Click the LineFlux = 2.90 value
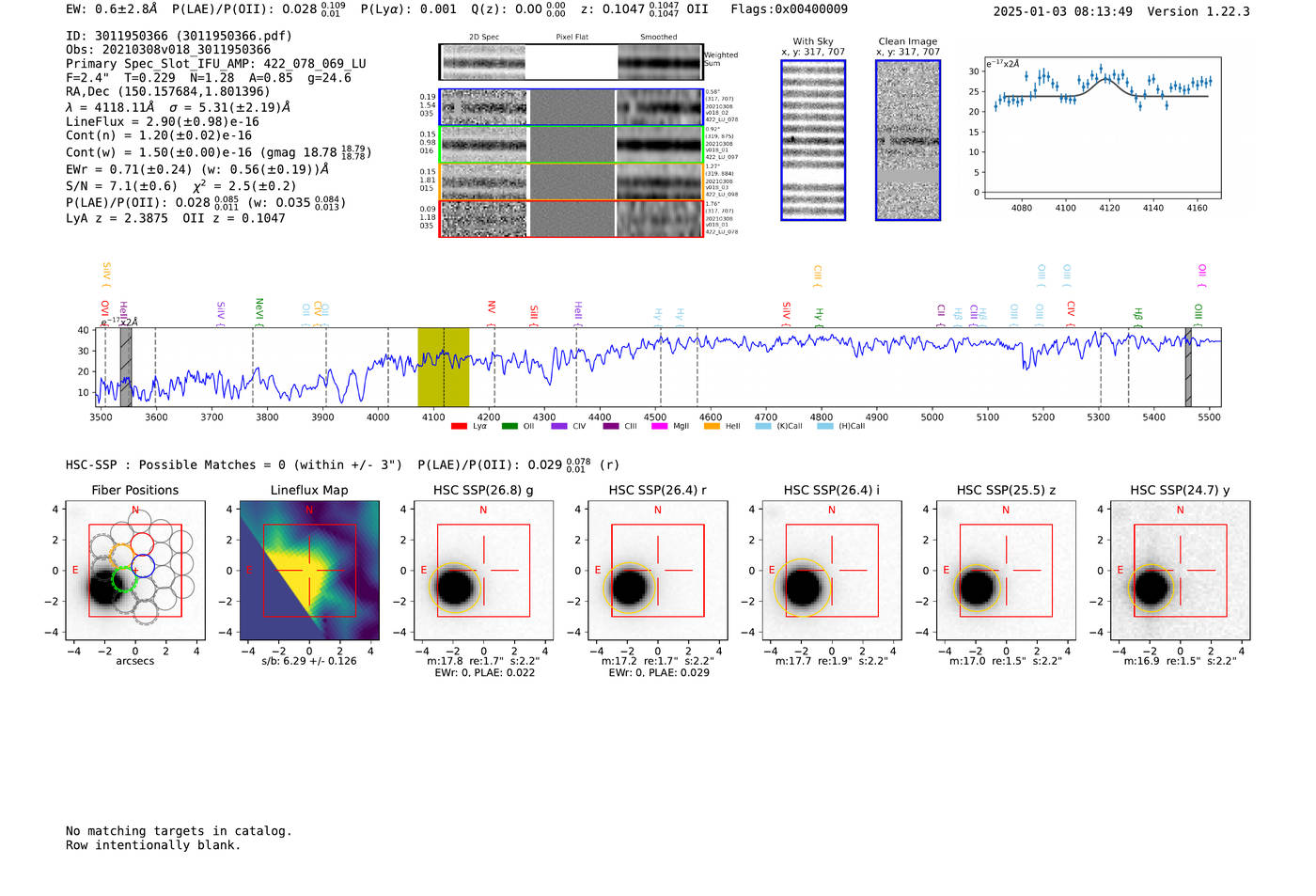The width and height of the screenshot is (1316, 896). click(x=163, y=122)
